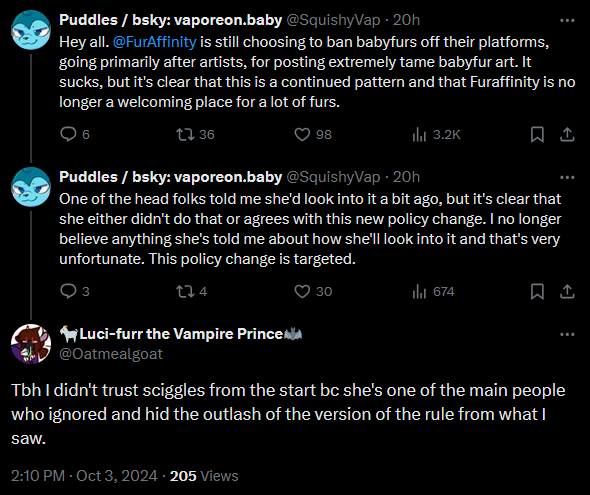Share the second Puddles tweet
Viewport: 590px width, 495px height.
pos(567,291)
